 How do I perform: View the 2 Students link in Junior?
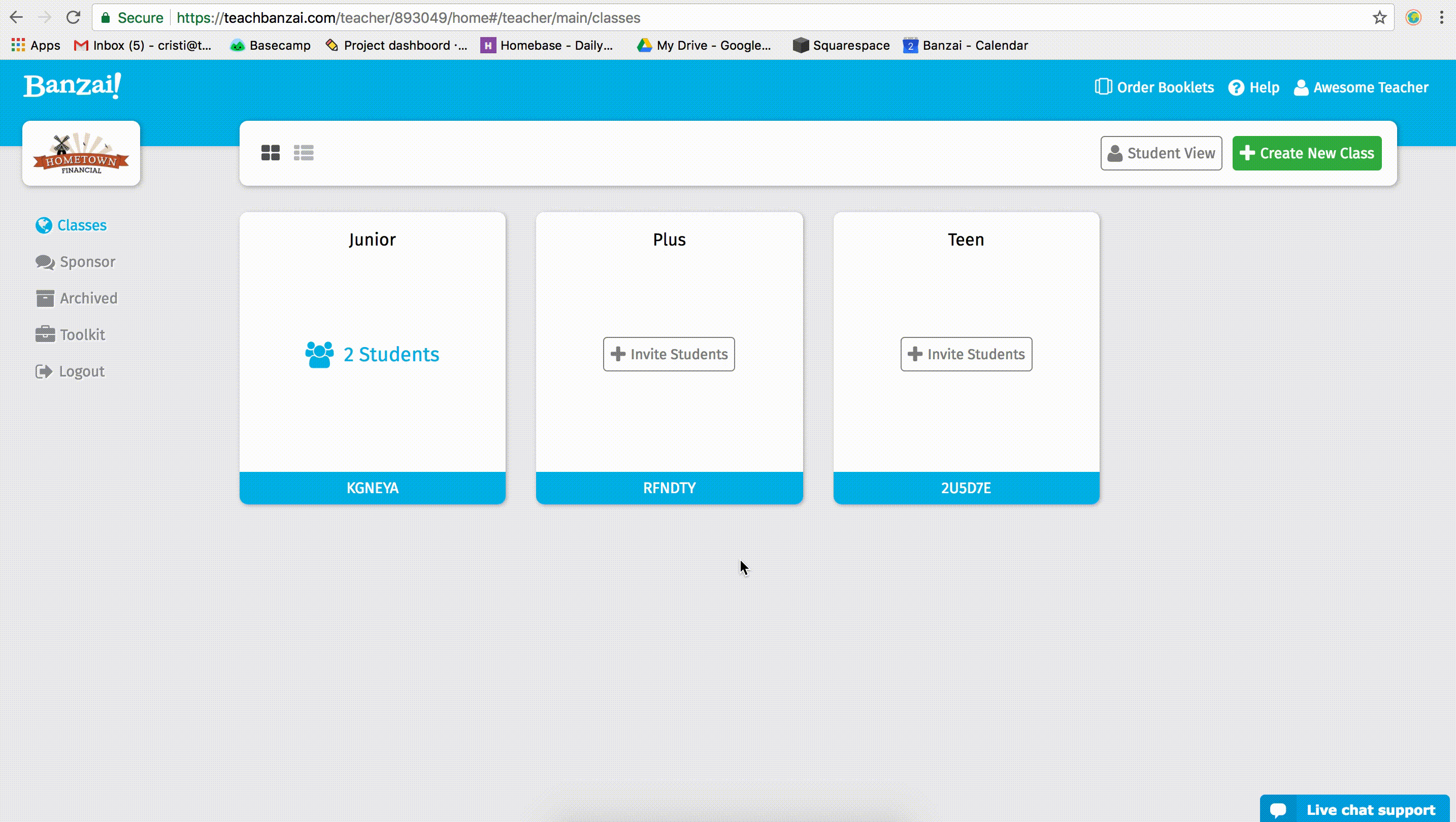373,354
